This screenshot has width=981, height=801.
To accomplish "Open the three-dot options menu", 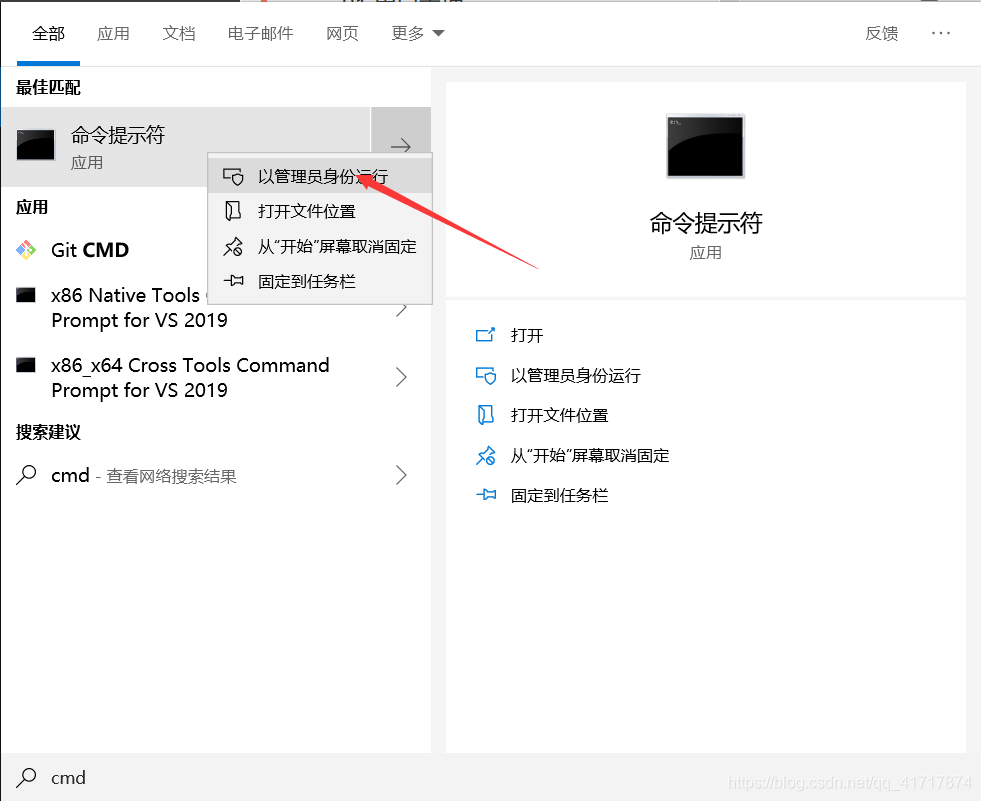I will (941, 33).
